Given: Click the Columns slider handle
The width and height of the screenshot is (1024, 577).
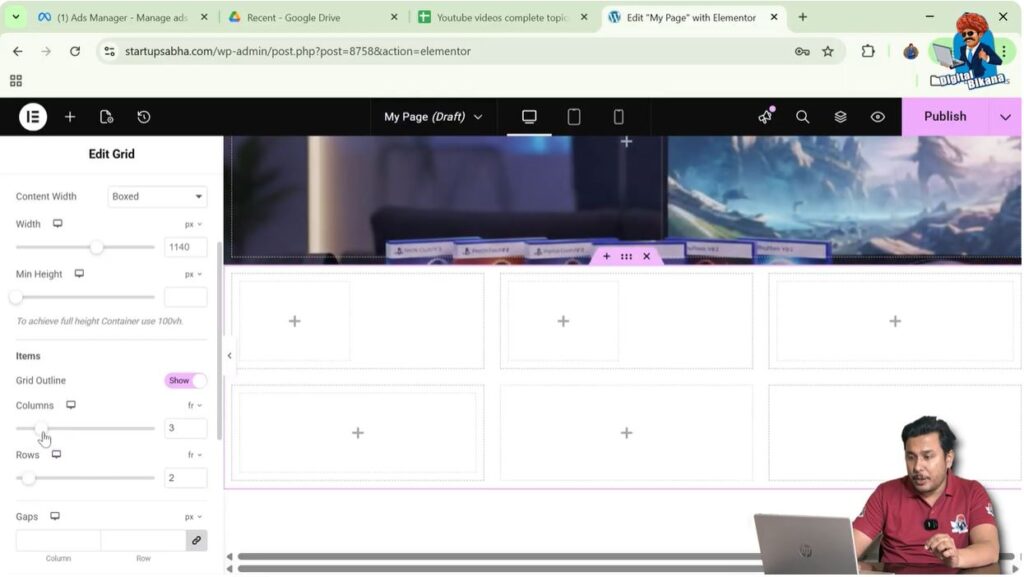Looking at the screenshot, I should point(41,429).
